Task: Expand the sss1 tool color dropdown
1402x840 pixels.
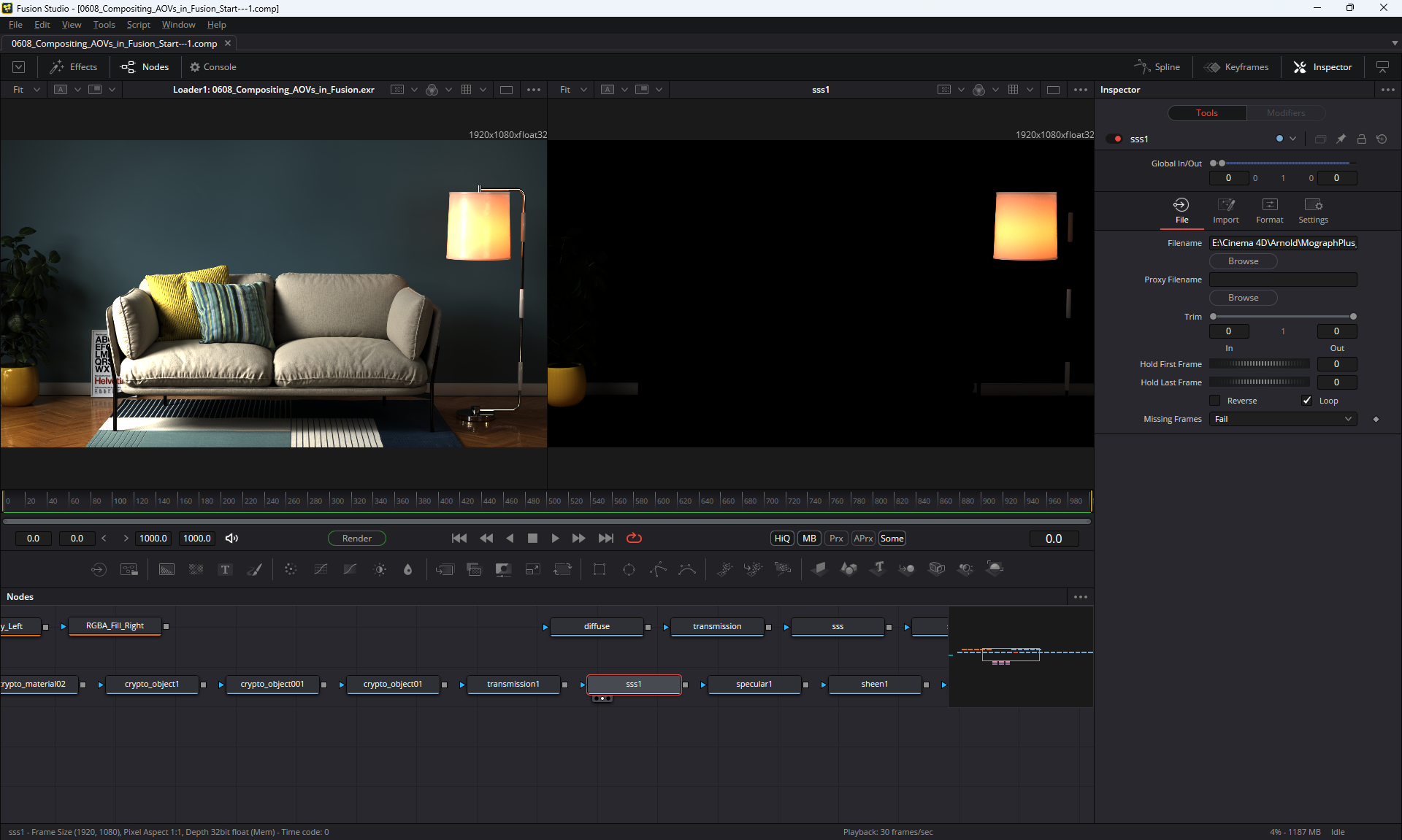Action: (1293, 139)
